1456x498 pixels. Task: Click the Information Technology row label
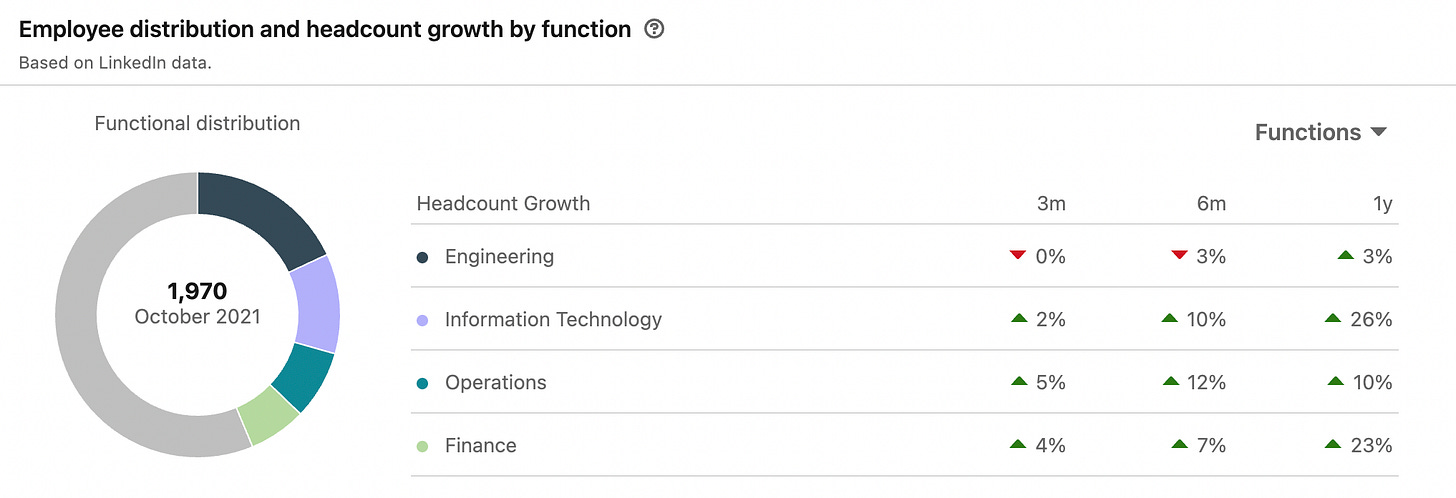tap(553, 320)
